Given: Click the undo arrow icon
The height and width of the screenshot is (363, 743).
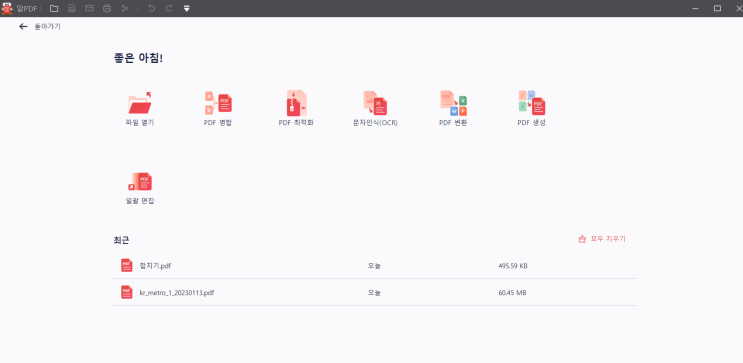Looking at the screenshot, I should (152, 9).
